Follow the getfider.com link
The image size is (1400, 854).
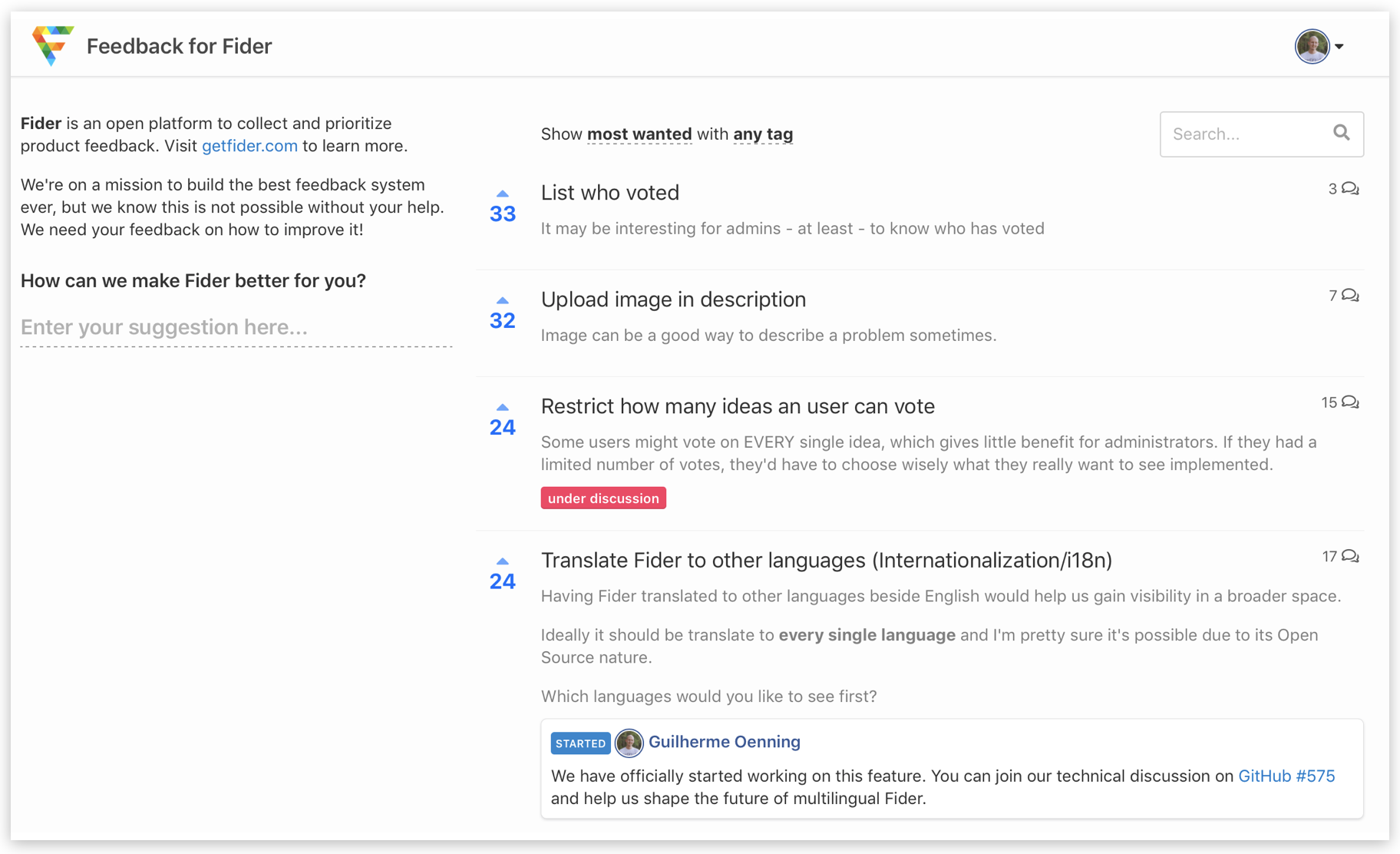249,146
